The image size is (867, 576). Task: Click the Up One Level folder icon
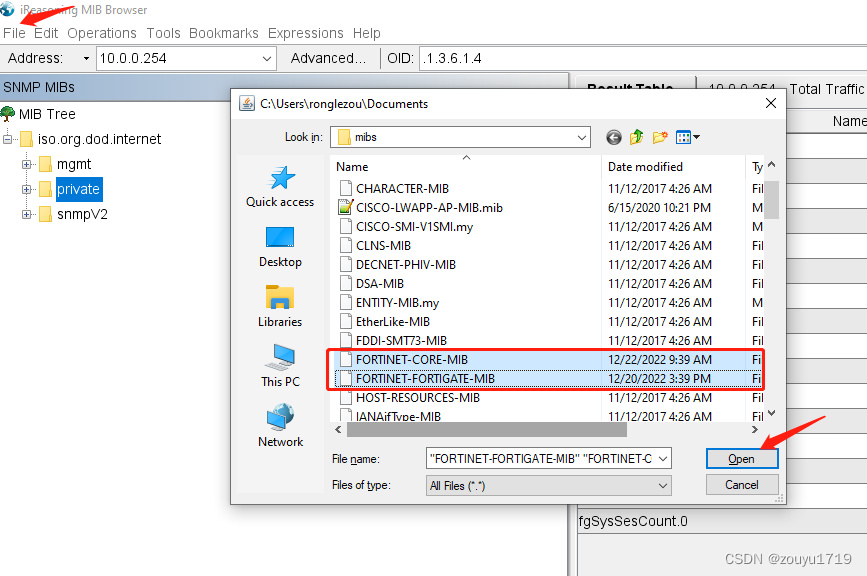click(x=636, y=137)
